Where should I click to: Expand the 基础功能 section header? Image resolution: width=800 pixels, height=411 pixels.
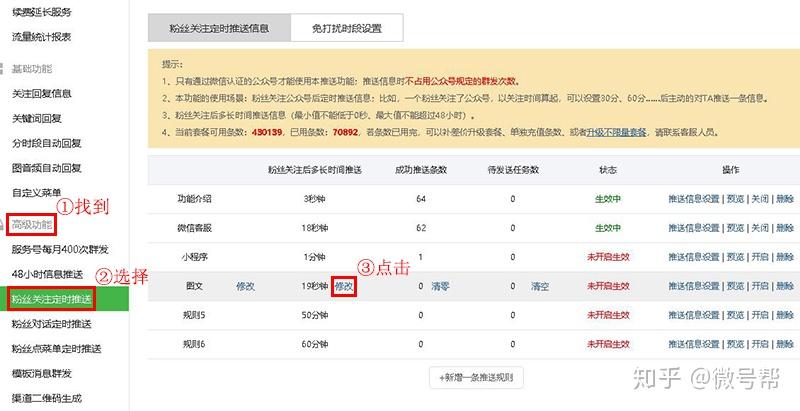pos(32,69)
